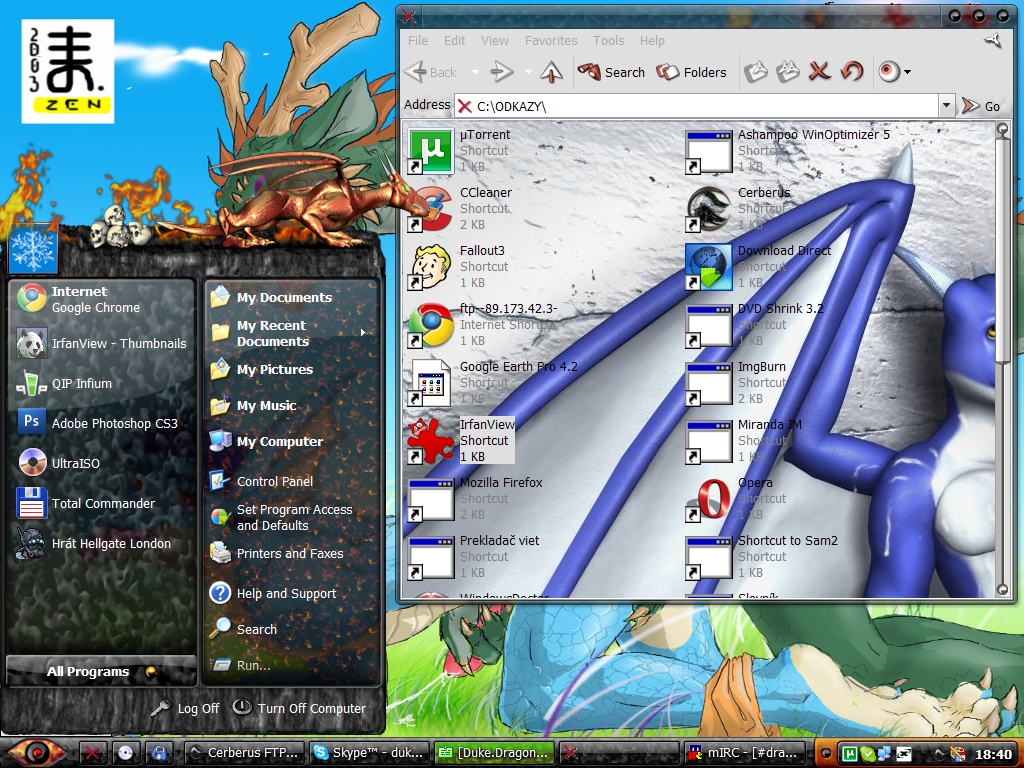
Task: Open the Forward history dropdown arrow
Action: (528, 72)
